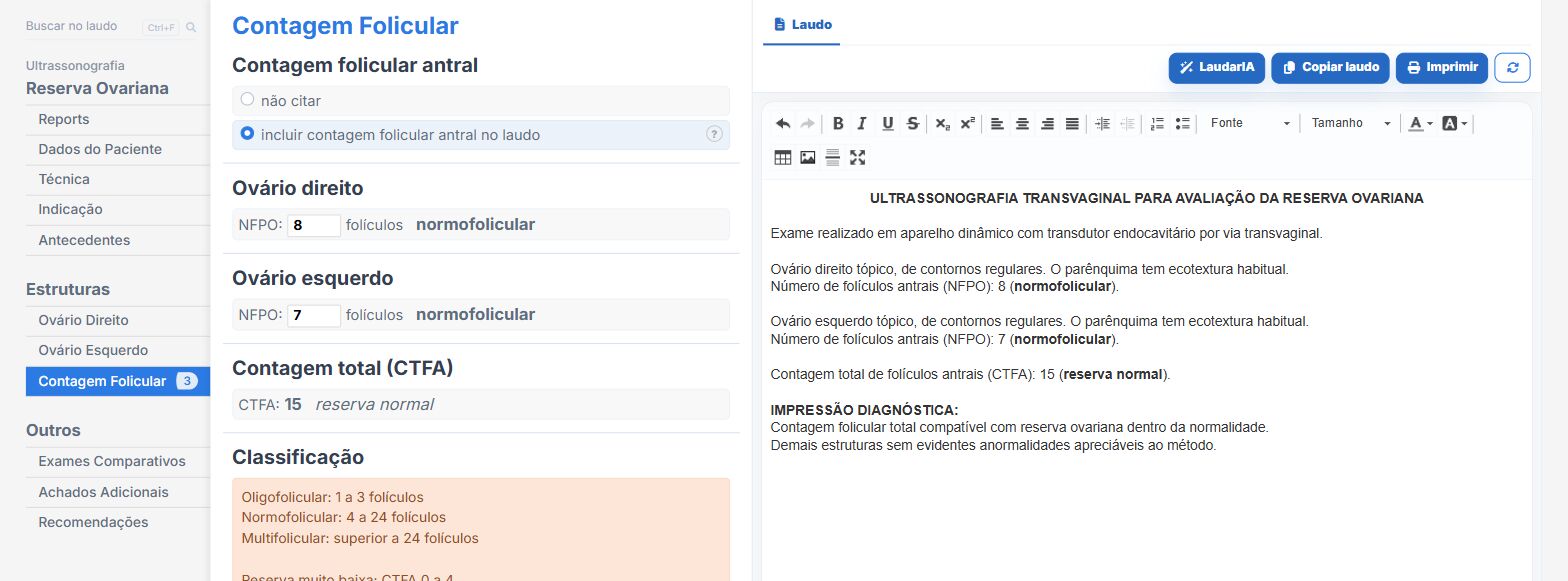Insert an image into the report

[x=808, y=157]
